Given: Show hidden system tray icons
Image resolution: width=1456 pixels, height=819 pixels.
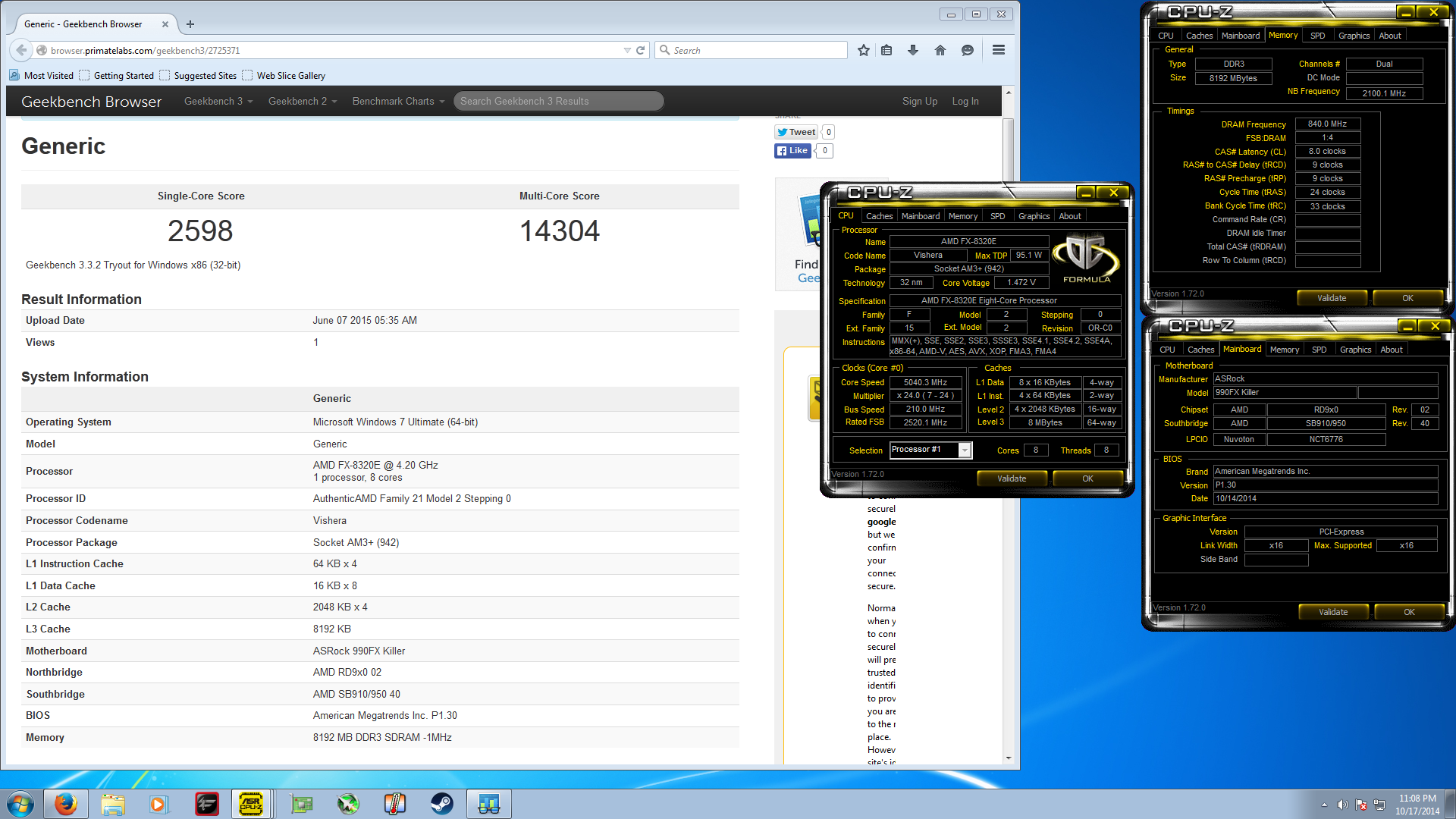Looking at the screenshot, I should (x=1324, y=805).
